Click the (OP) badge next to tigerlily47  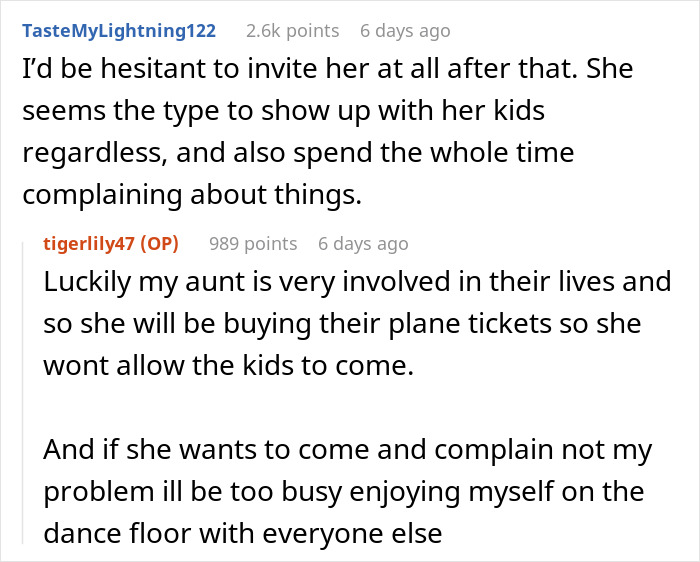(159, 244)
